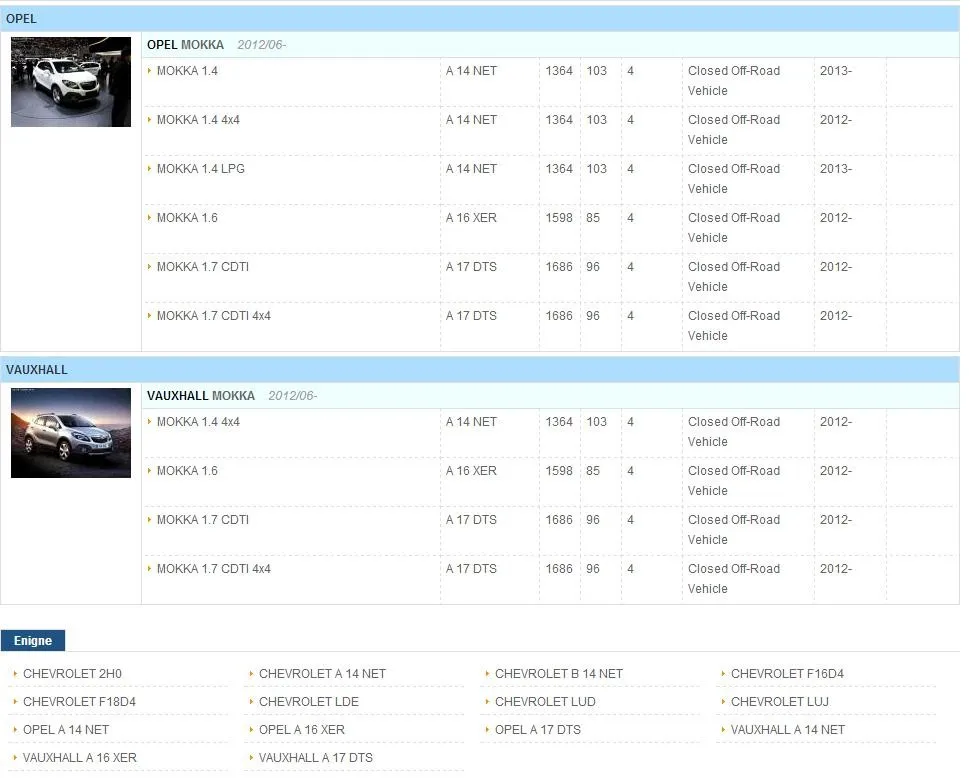Click engine code A 16 XER in Opel MOKKA 1.6 row

point(471,218)
